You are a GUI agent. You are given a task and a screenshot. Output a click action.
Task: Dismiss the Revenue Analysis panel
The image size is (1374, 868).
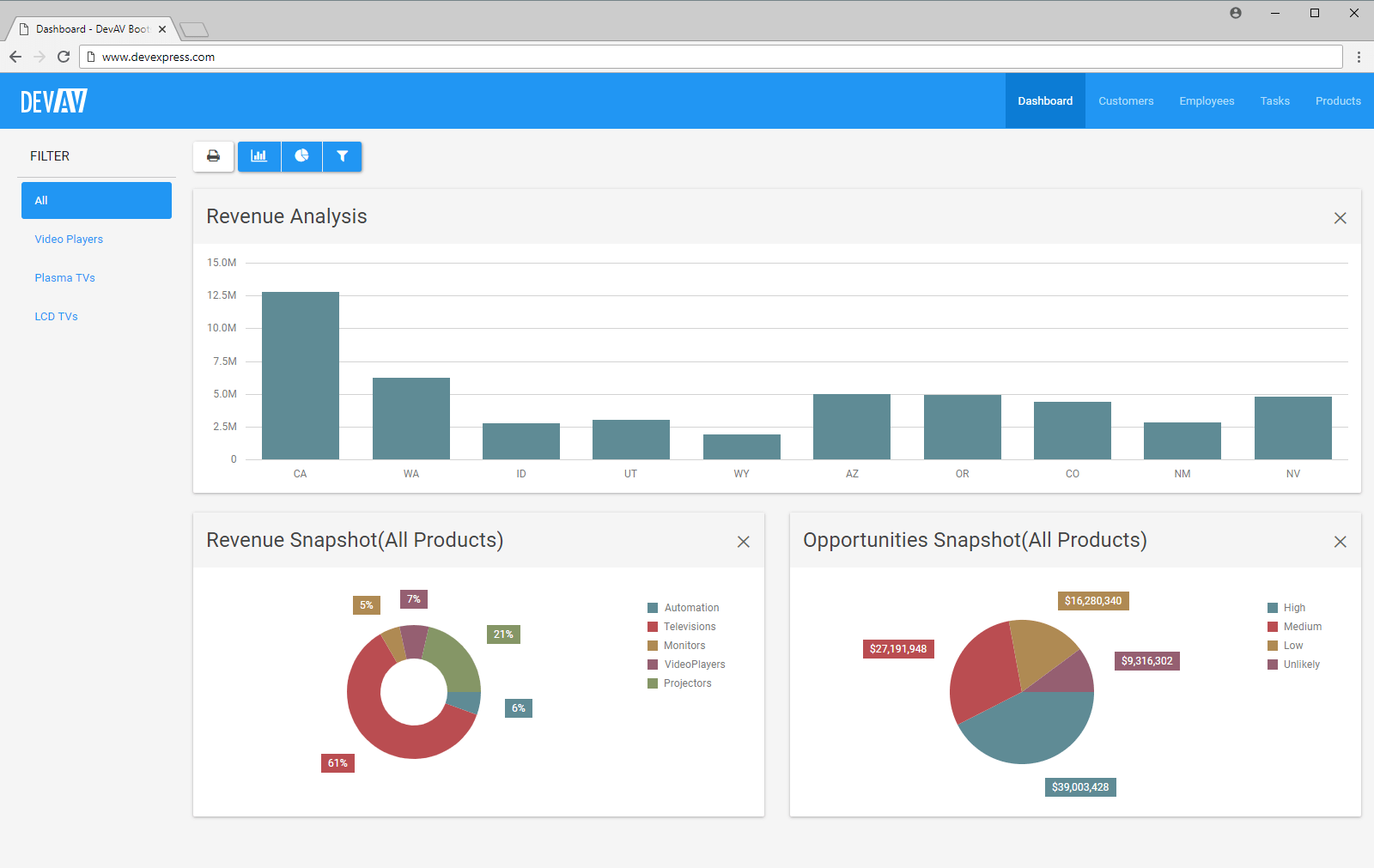tap(1340, 218)
